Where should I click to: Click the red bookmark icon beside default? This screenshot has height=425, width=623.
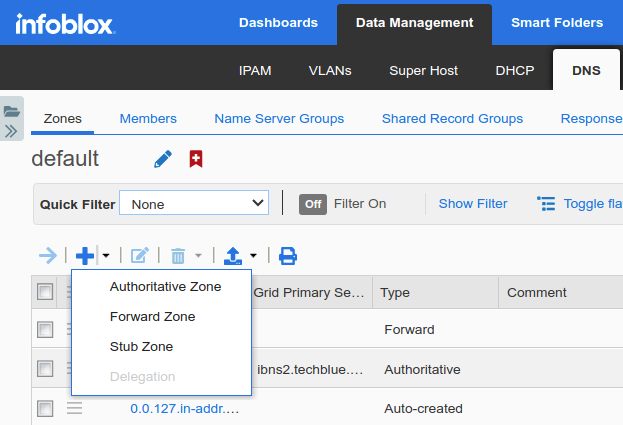pos(196,159)
